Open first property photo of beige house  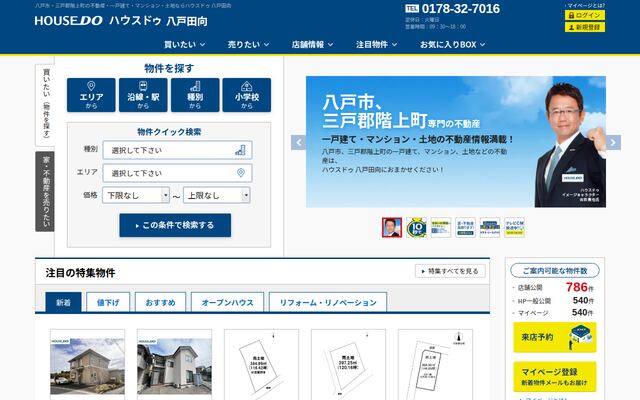(x=87, y=365)
